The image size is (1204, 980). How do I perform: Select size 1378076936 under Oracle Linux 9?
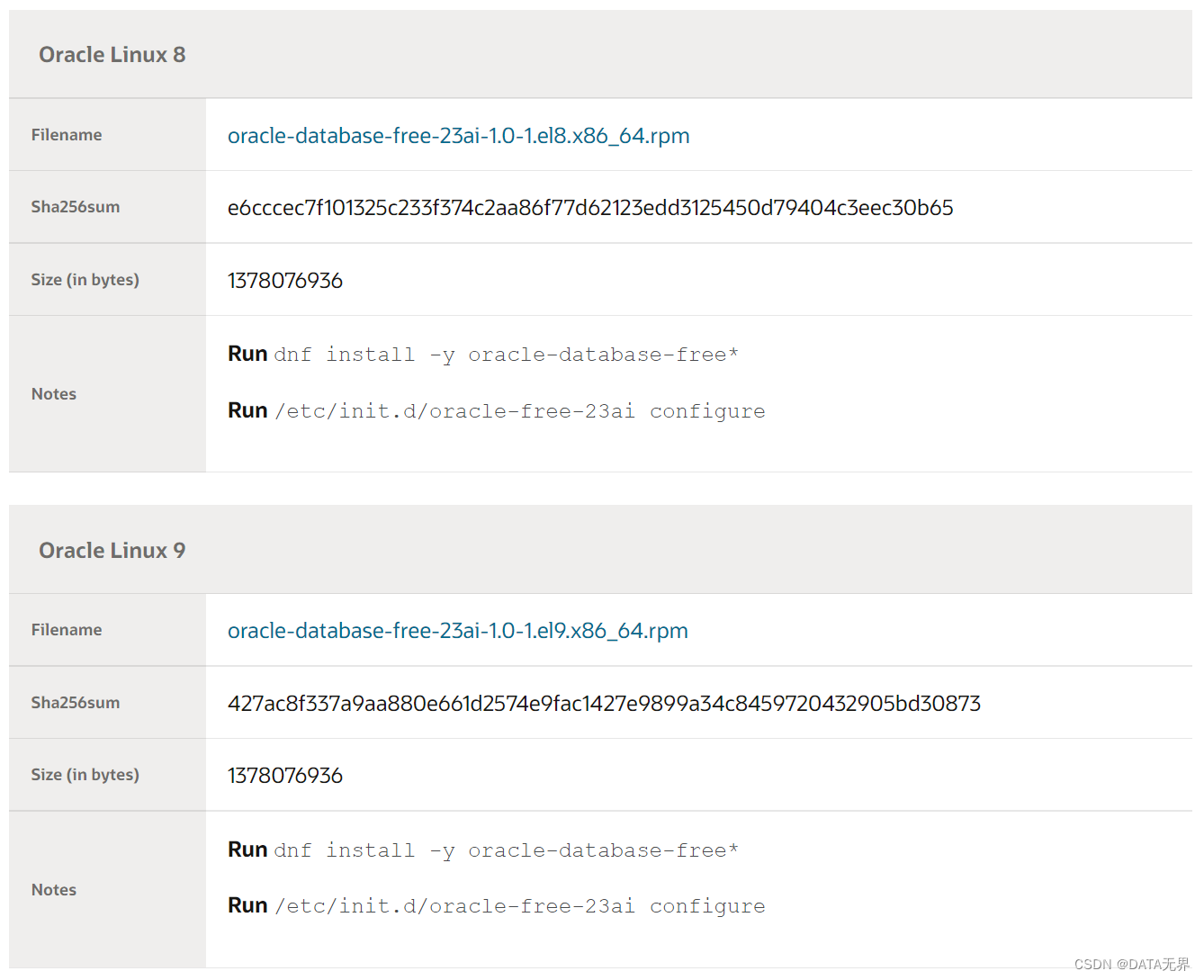285,776
